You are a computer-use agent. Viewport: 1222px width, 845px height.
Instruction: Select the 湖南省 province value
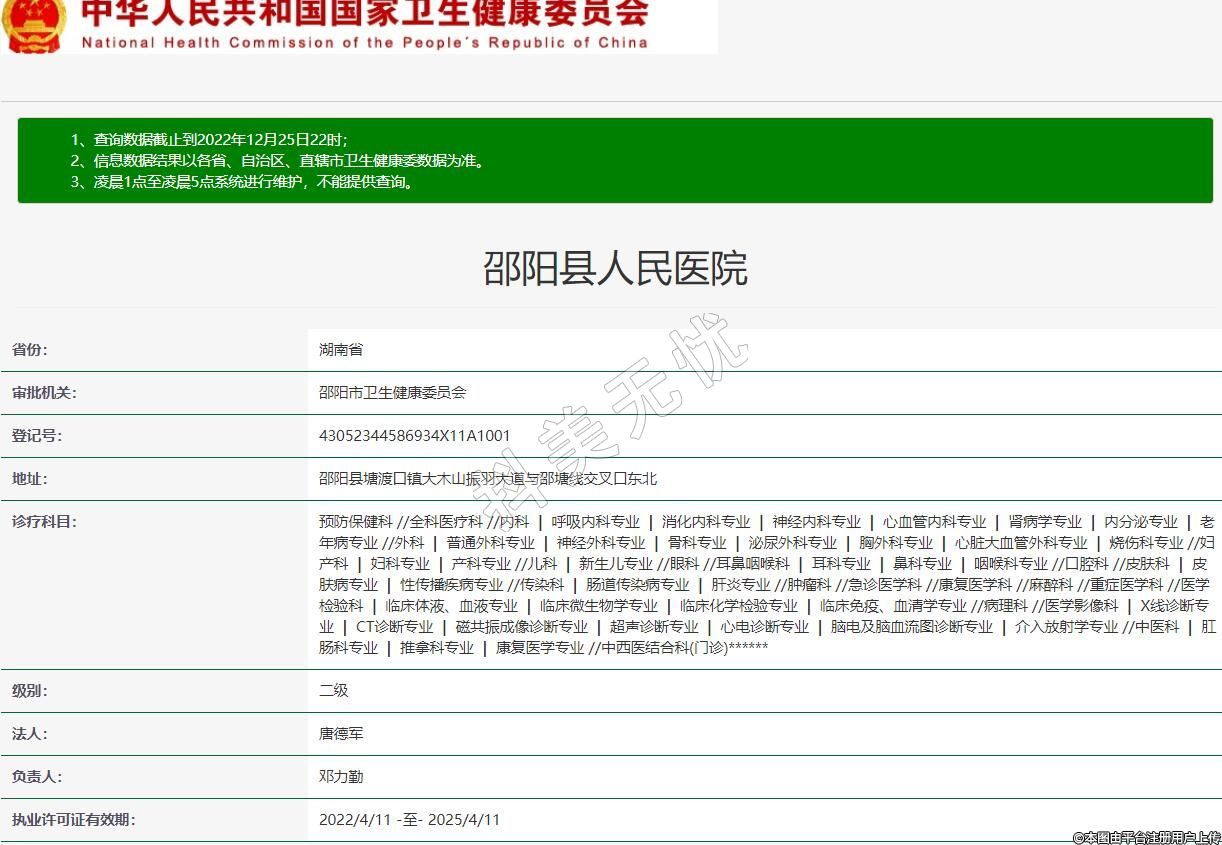tap(341, 350)
